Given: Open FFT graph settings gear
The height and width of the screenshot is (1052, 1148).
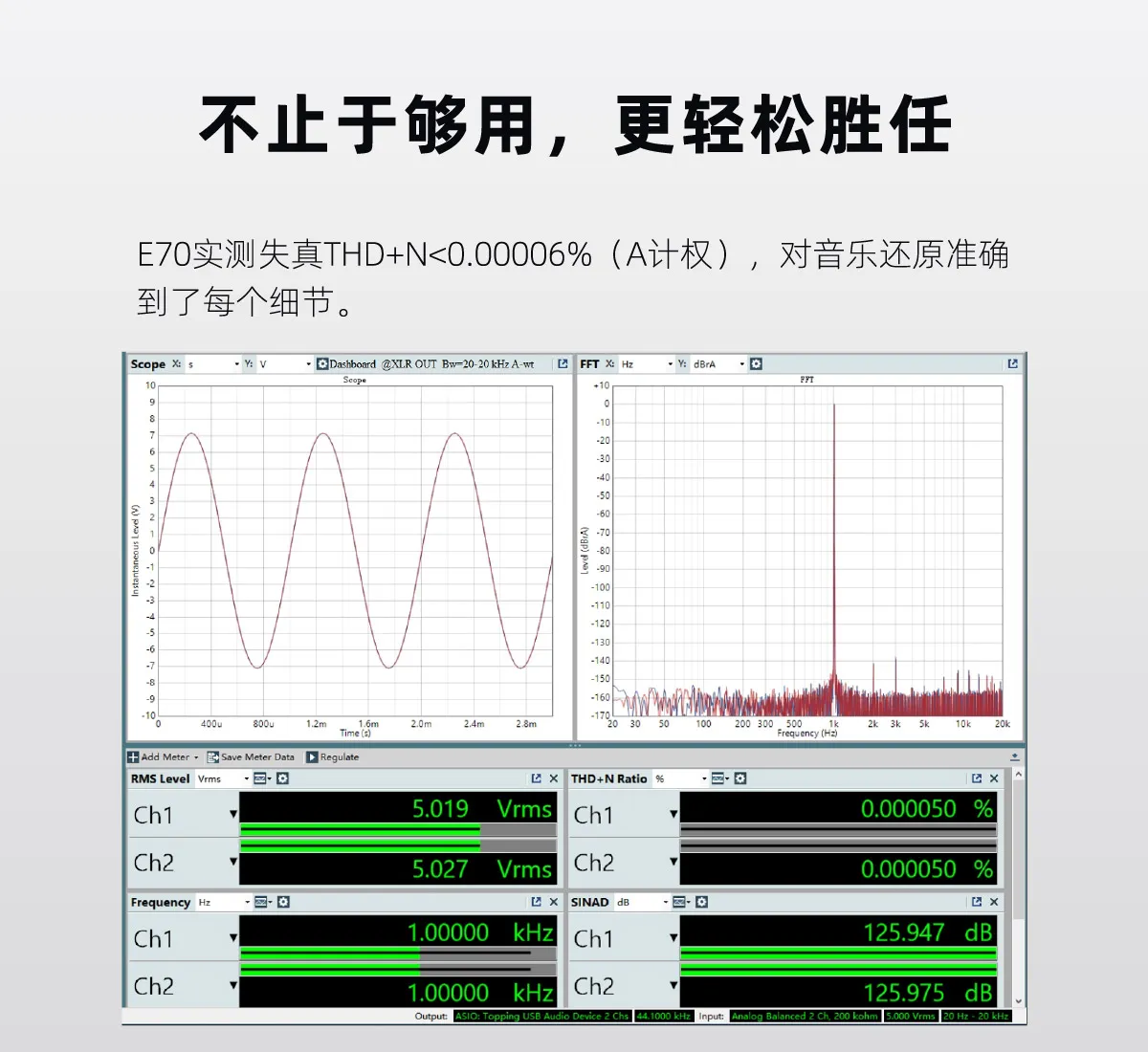Looking at the screenshot, I should [x=756, y=364].
